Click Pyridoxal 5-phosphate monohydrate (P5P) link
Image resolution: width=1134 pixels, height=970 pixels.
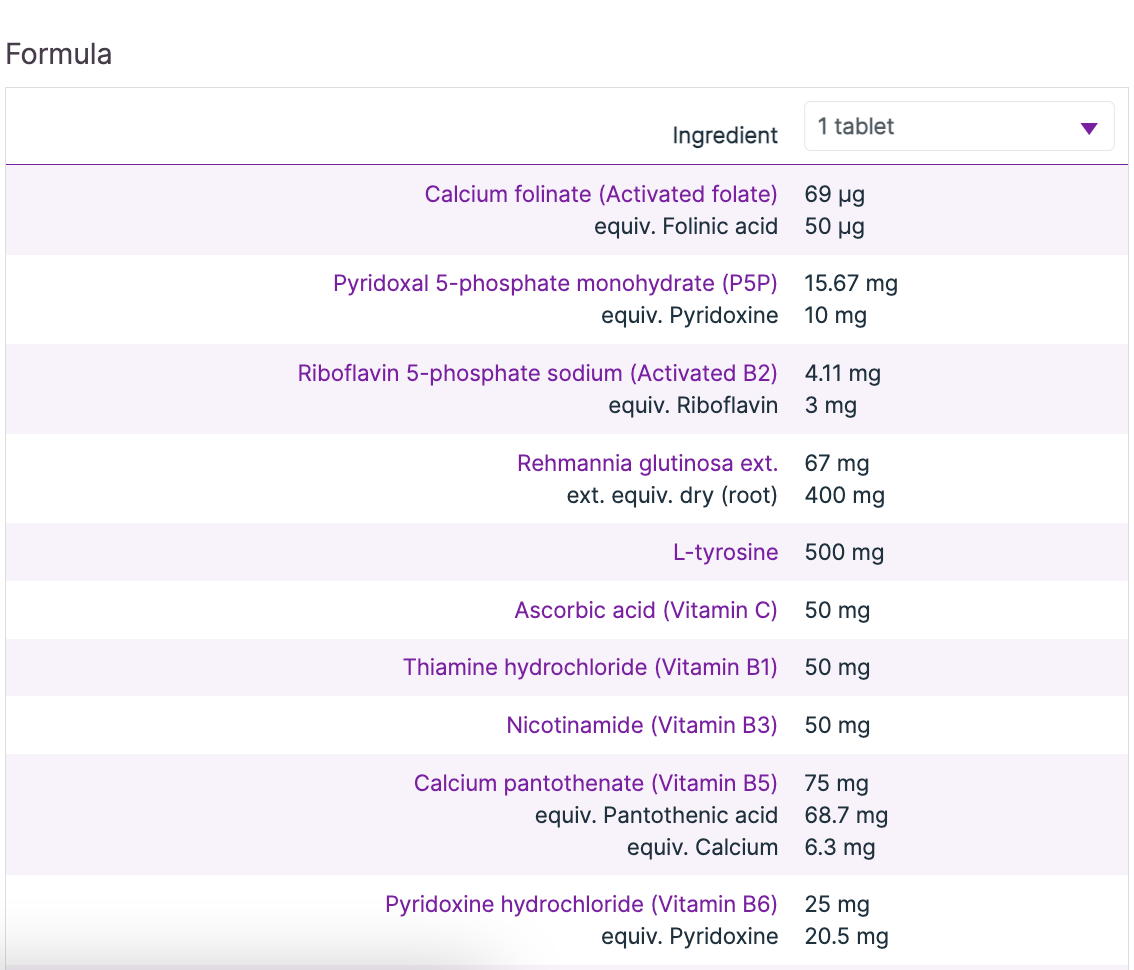(555, 284)
